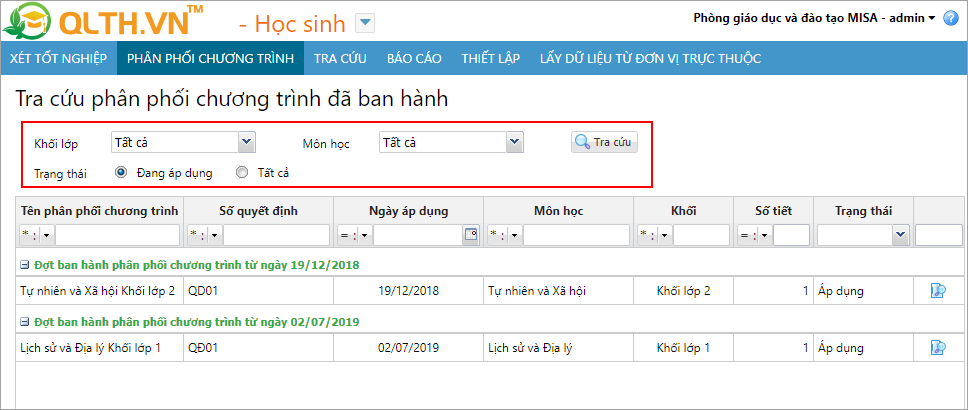Click Tự nhiên và Xã hội subject cell
968x410 pixels.
[x=559, y=291]
